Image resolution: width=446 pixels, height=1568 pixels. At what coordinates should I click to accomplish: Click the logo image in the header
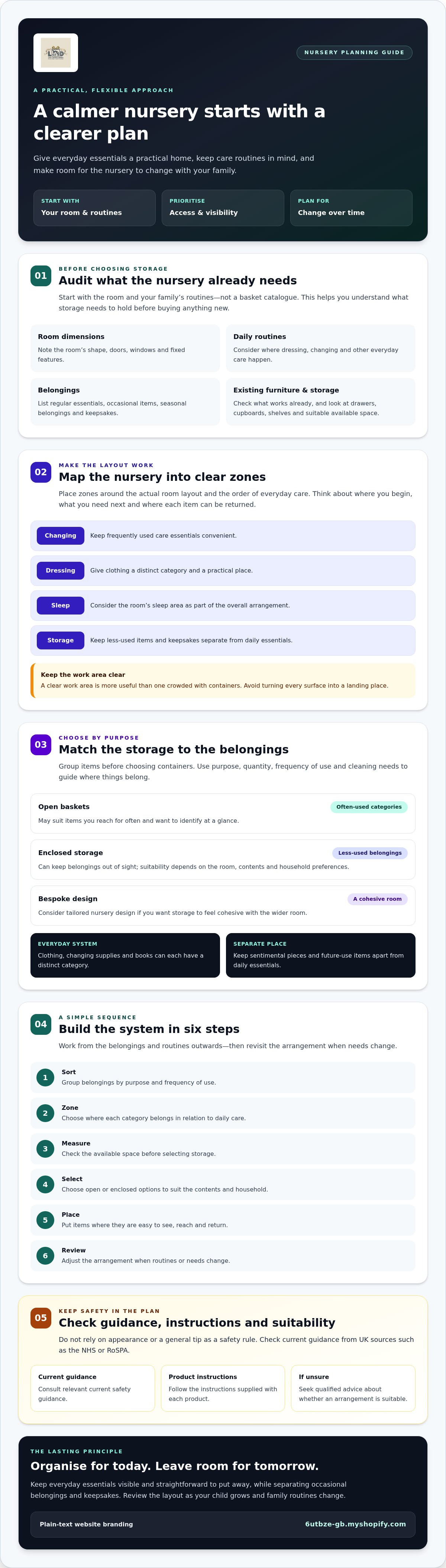click(55, 53)
